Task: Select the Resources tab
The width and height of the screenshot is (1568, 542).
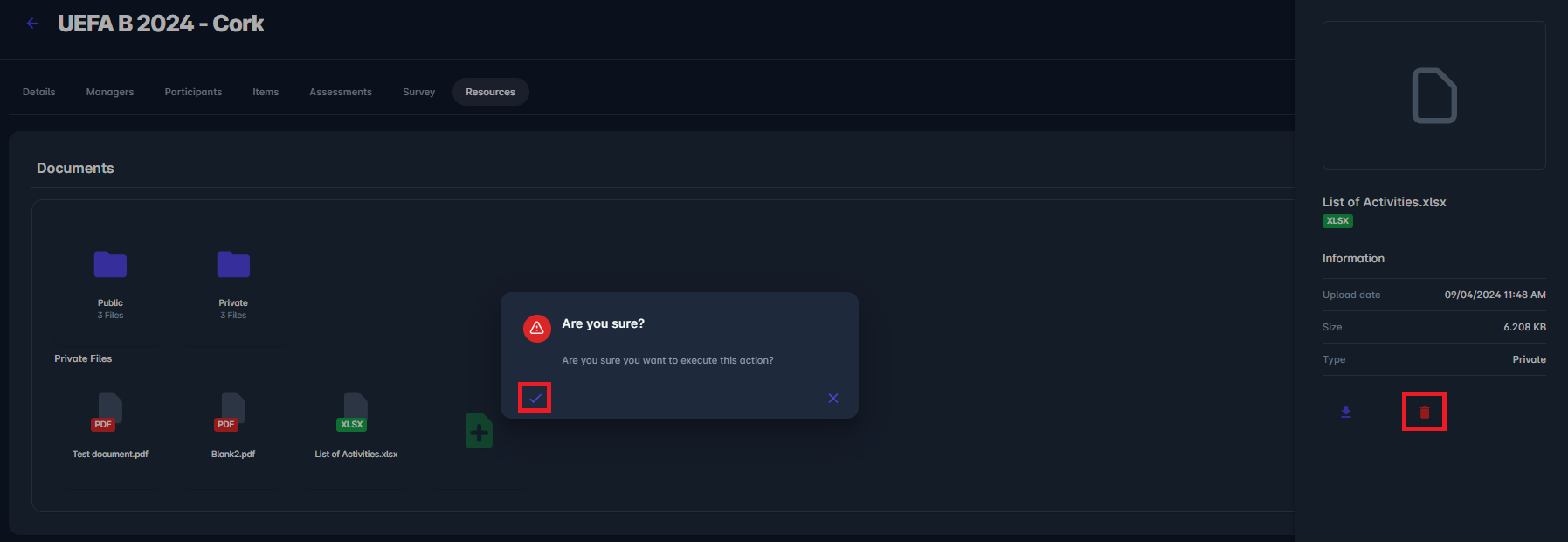Action: coord(490,92)
